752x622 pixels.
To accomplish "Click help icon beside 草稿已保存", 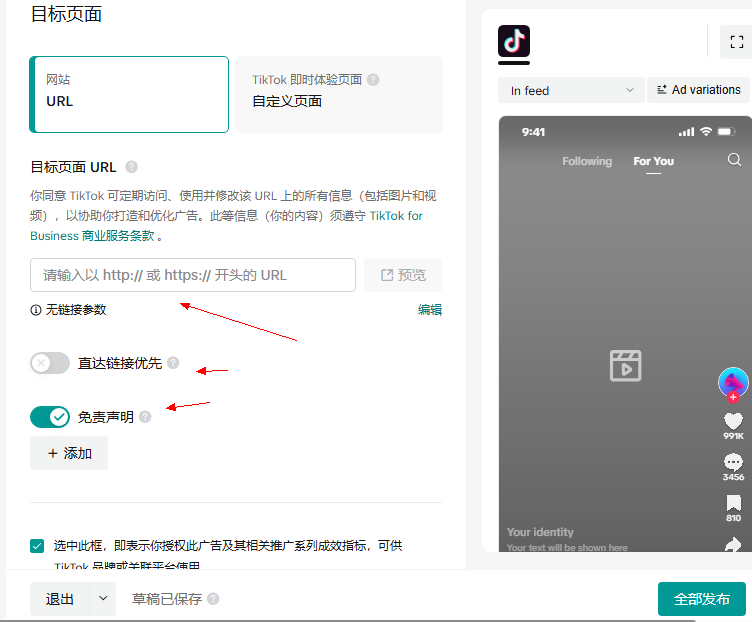I will tap(213, 599).
